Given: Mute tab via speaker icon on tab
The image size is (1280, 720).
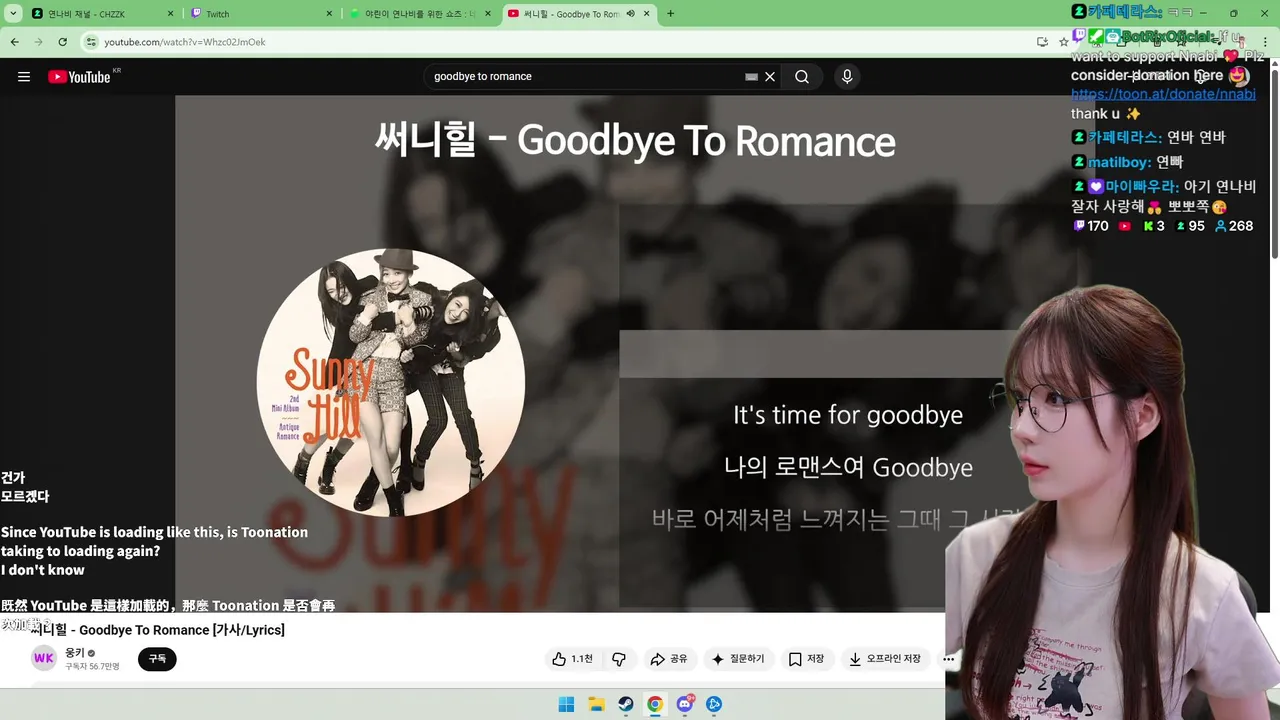Looking at the screenshot, I should click(630, 14).
